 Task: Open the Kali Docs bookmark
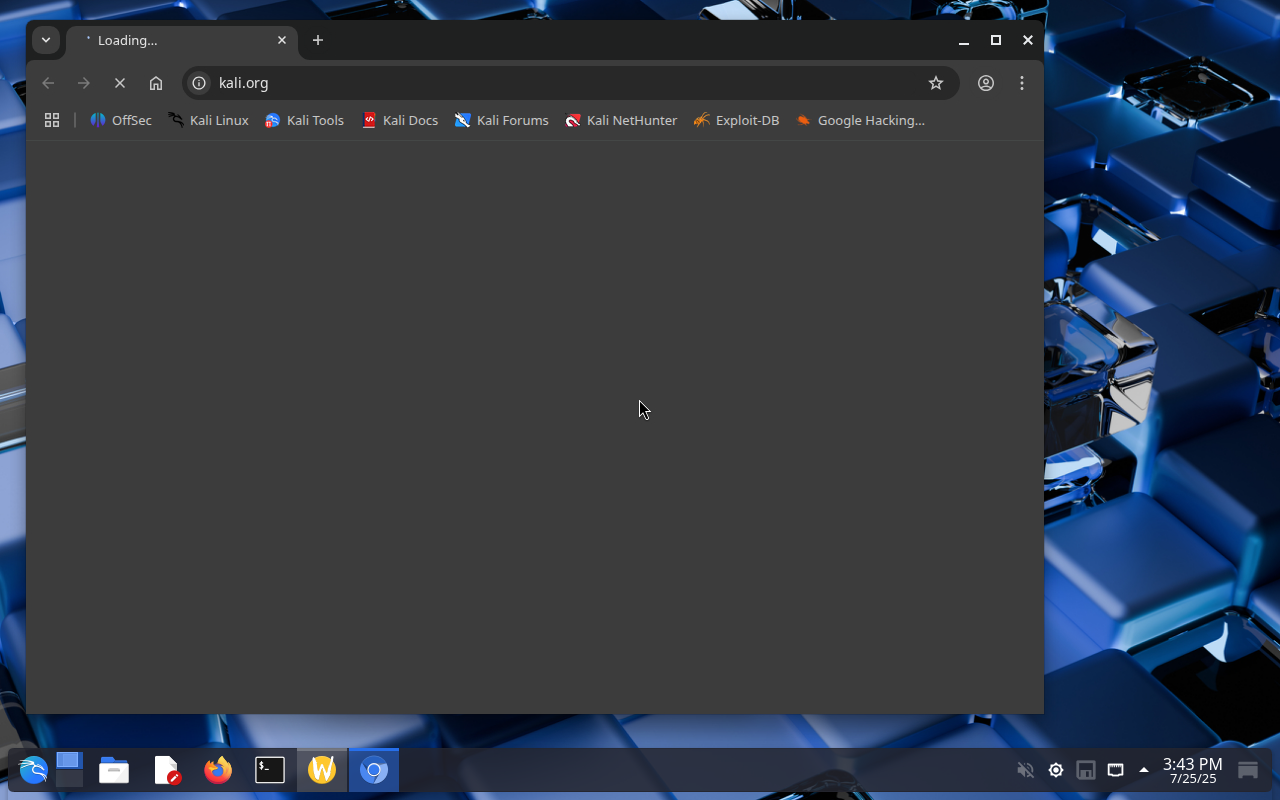pos(400,120)
